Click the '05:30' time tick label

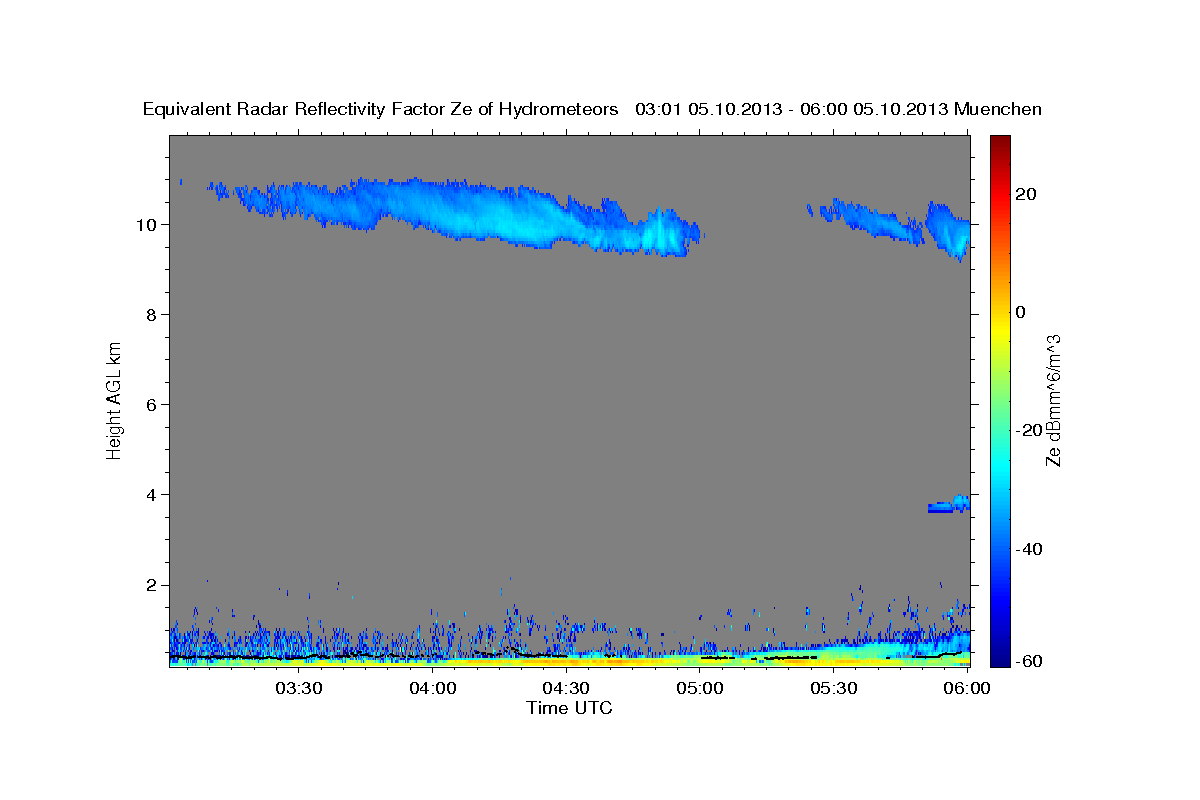click(834, 689)
